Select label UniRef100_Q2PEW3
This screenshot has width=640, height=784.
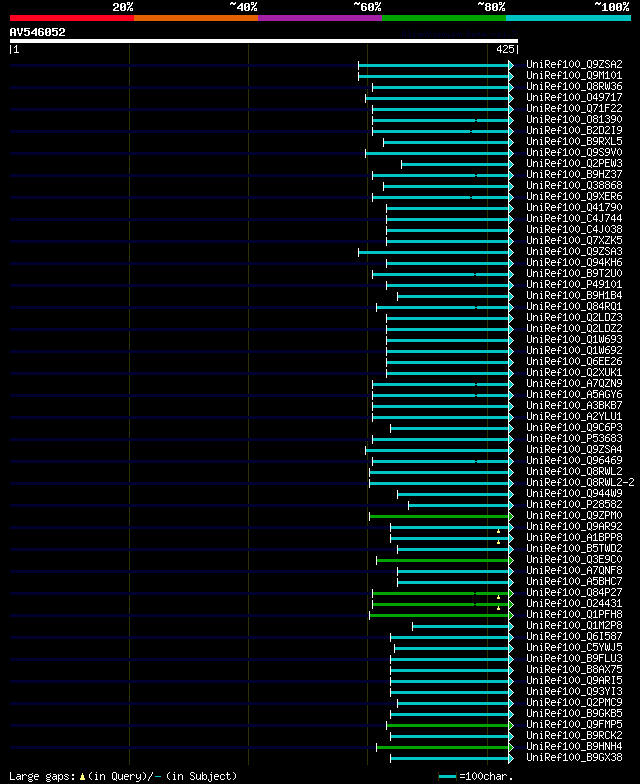574,164
